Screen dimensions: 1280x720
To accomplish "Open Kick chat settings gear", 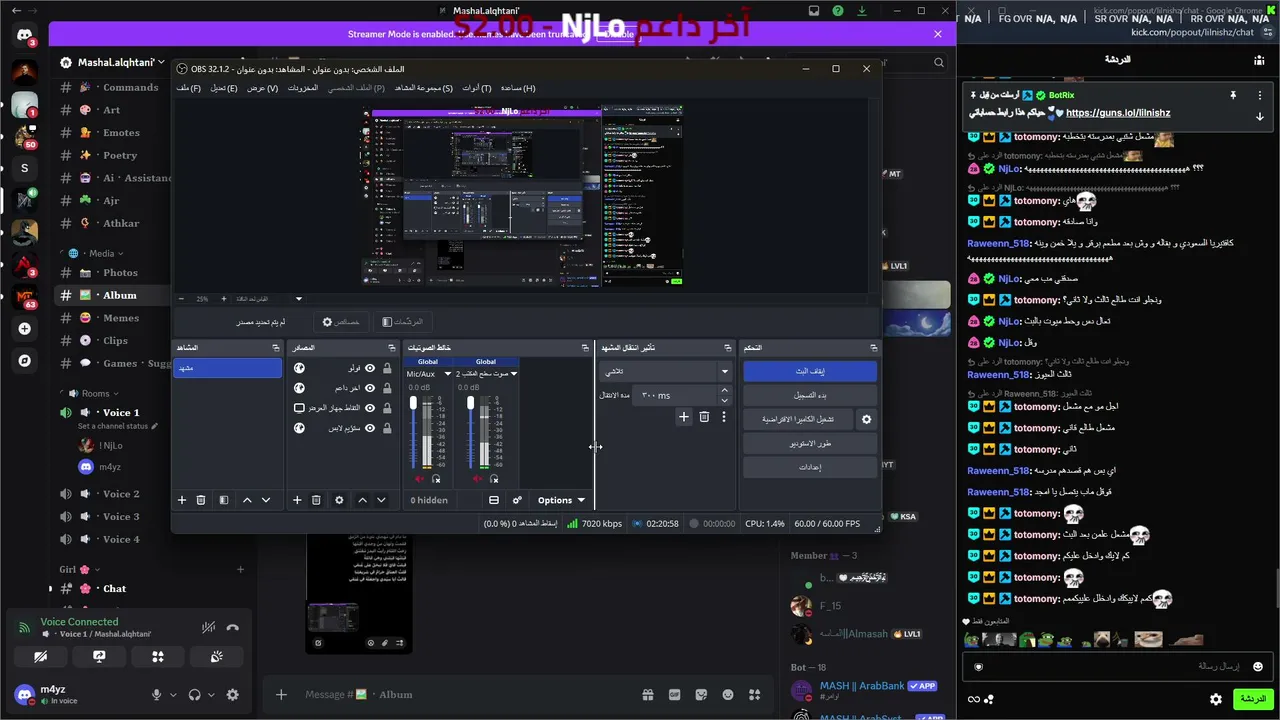I will point(1216,699).
